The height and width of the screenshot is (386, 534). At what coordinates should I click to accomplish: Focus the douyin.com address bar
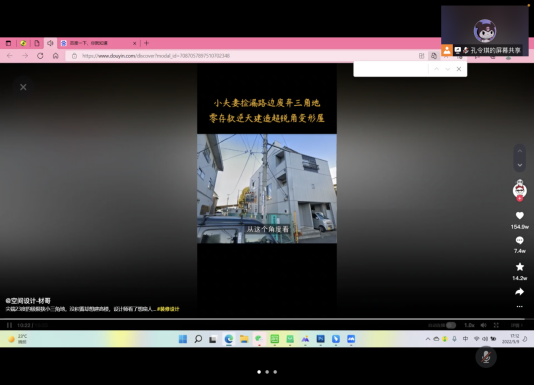[x=242, y=56]
